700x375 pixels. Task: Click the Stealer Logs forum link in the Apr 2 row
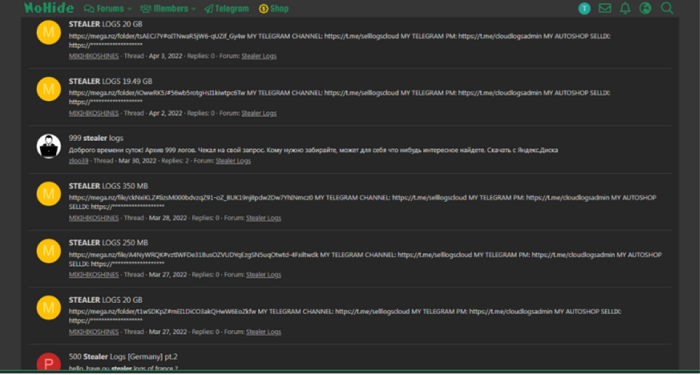pos(259,113)
